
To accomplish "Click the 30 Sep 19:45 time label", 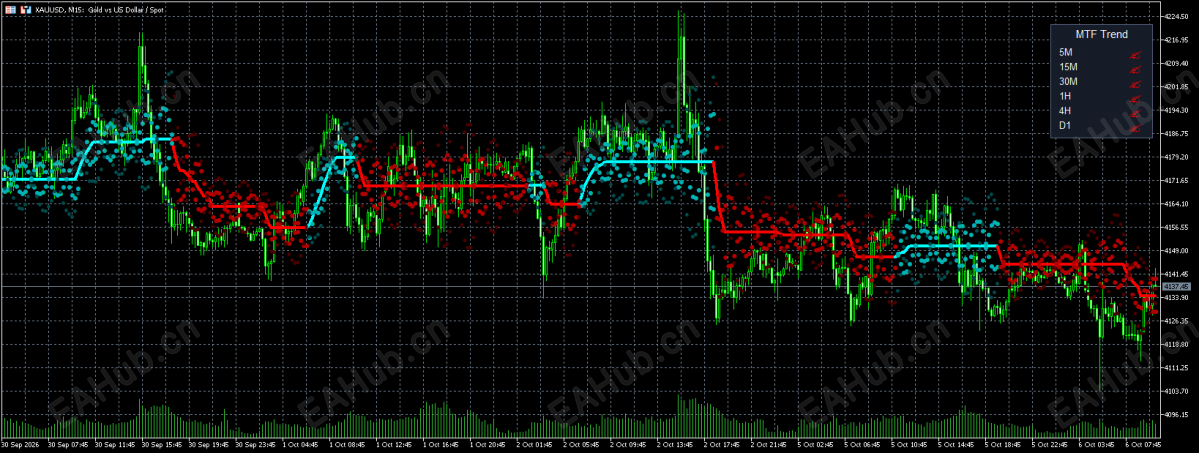I will click(210, 444).
